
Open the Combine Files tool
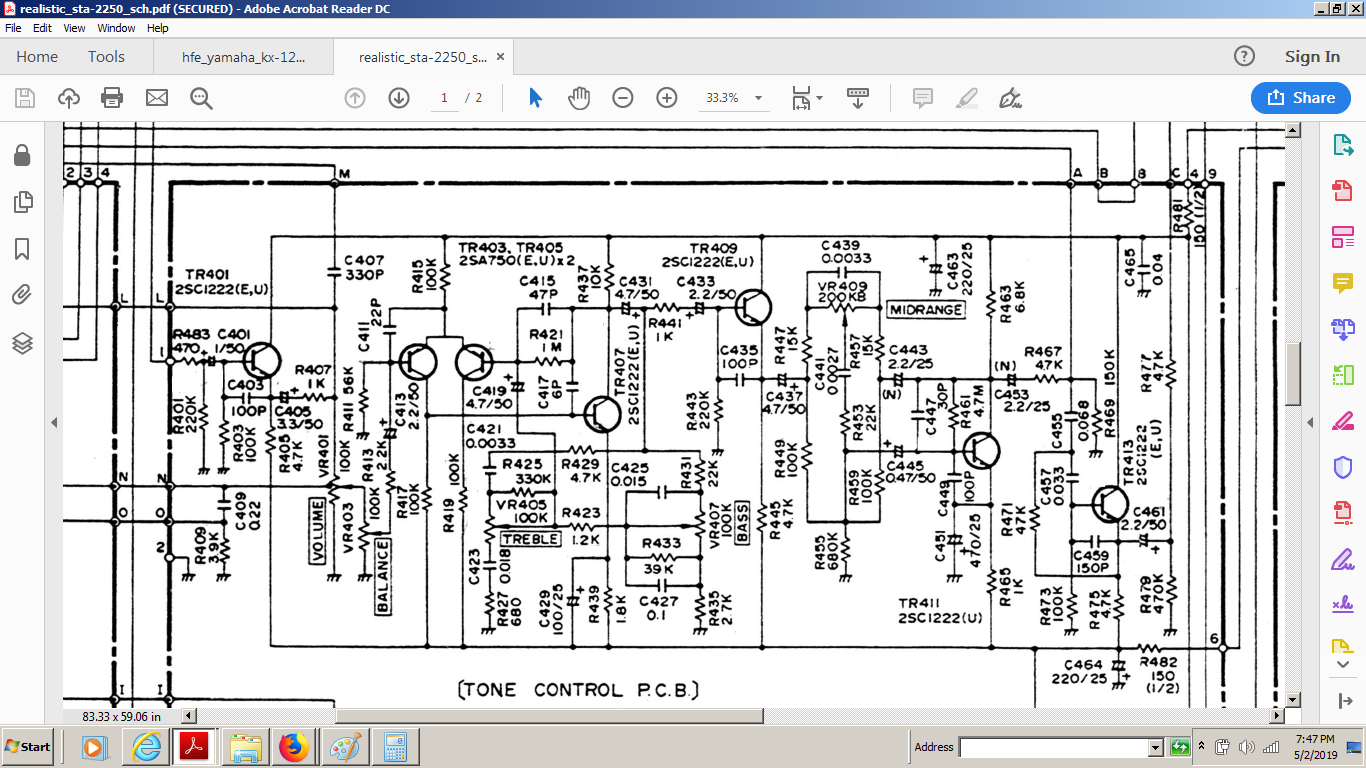pyautogui.click(x=1342, y=329)
